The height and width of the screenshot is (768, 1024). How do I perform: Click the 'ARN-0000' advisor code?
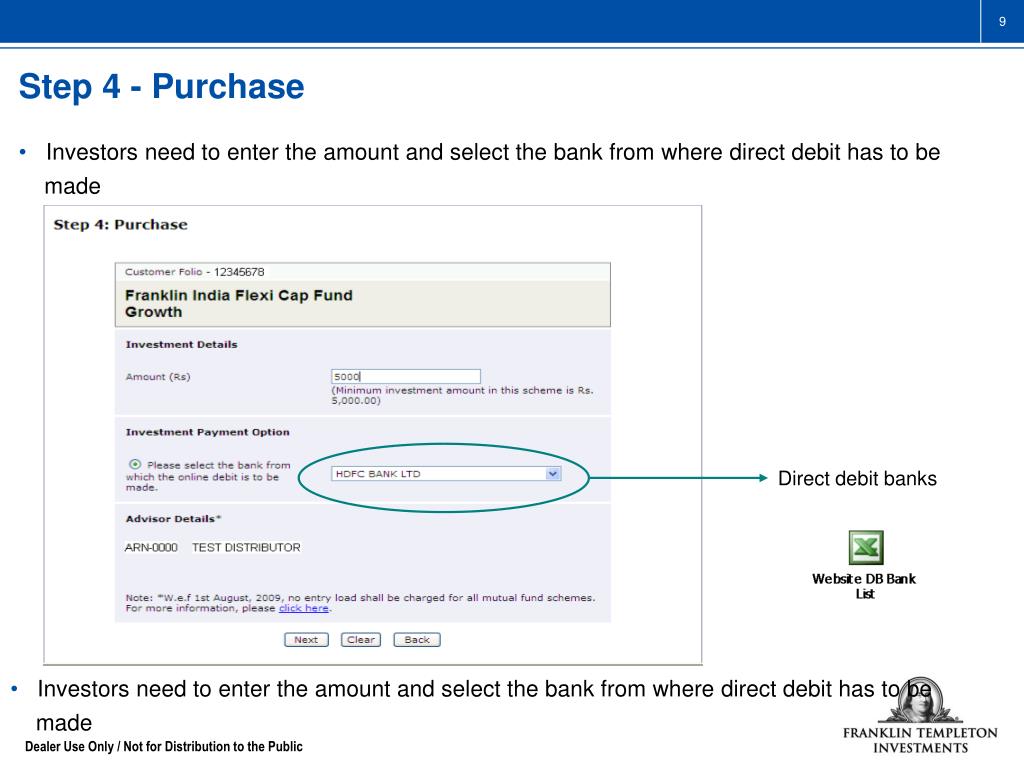(151, 547)
